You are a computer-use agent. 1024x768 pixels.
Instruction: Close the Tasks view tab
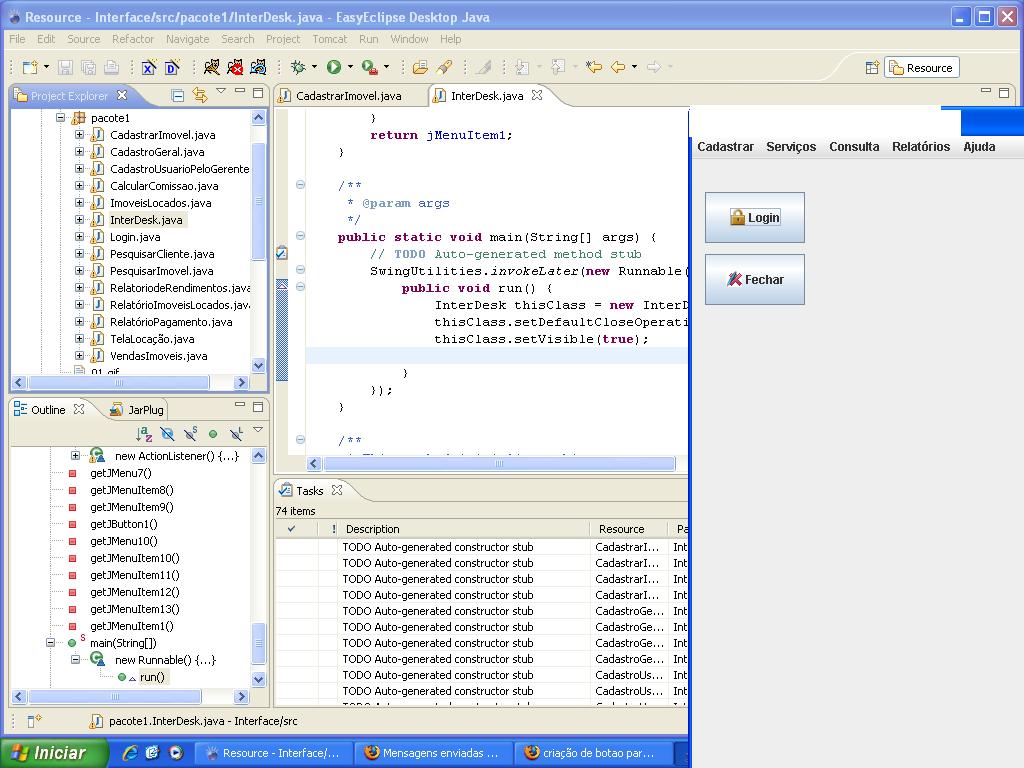click(337, 490)
